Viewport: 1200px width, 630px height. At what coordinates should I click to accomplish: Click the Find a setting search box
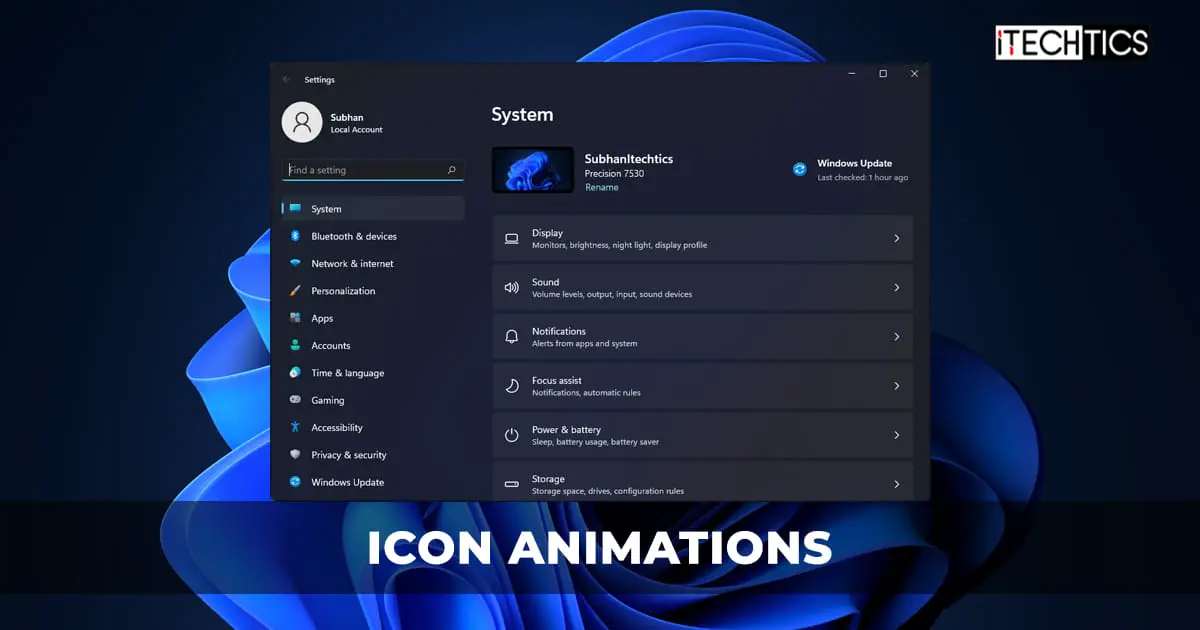coord(373,170)
